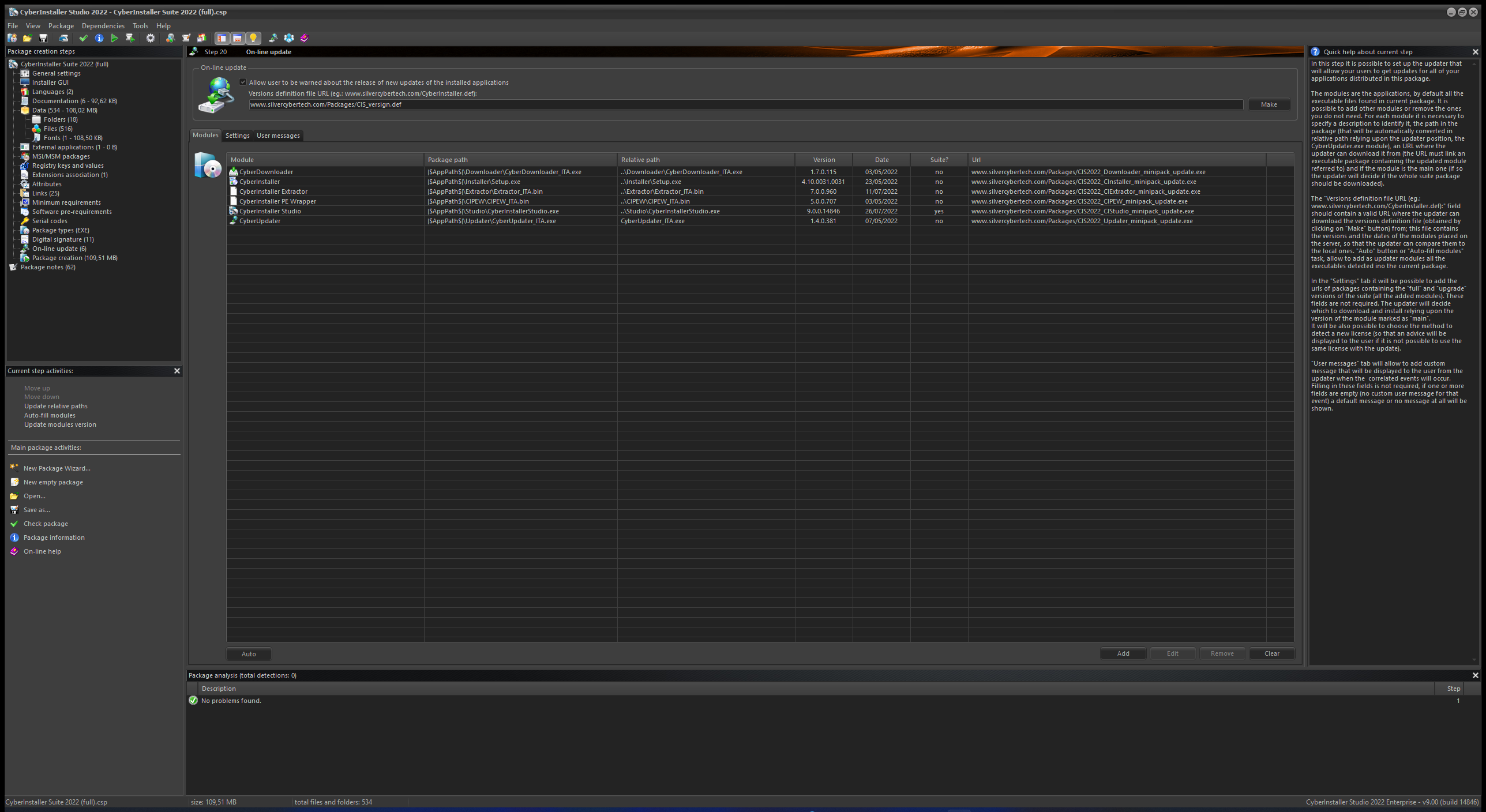This screenshot has width=1486, height=812.
Task: Click the green checkmark Check package toolbar icon
Action: (x=83, y=38)
